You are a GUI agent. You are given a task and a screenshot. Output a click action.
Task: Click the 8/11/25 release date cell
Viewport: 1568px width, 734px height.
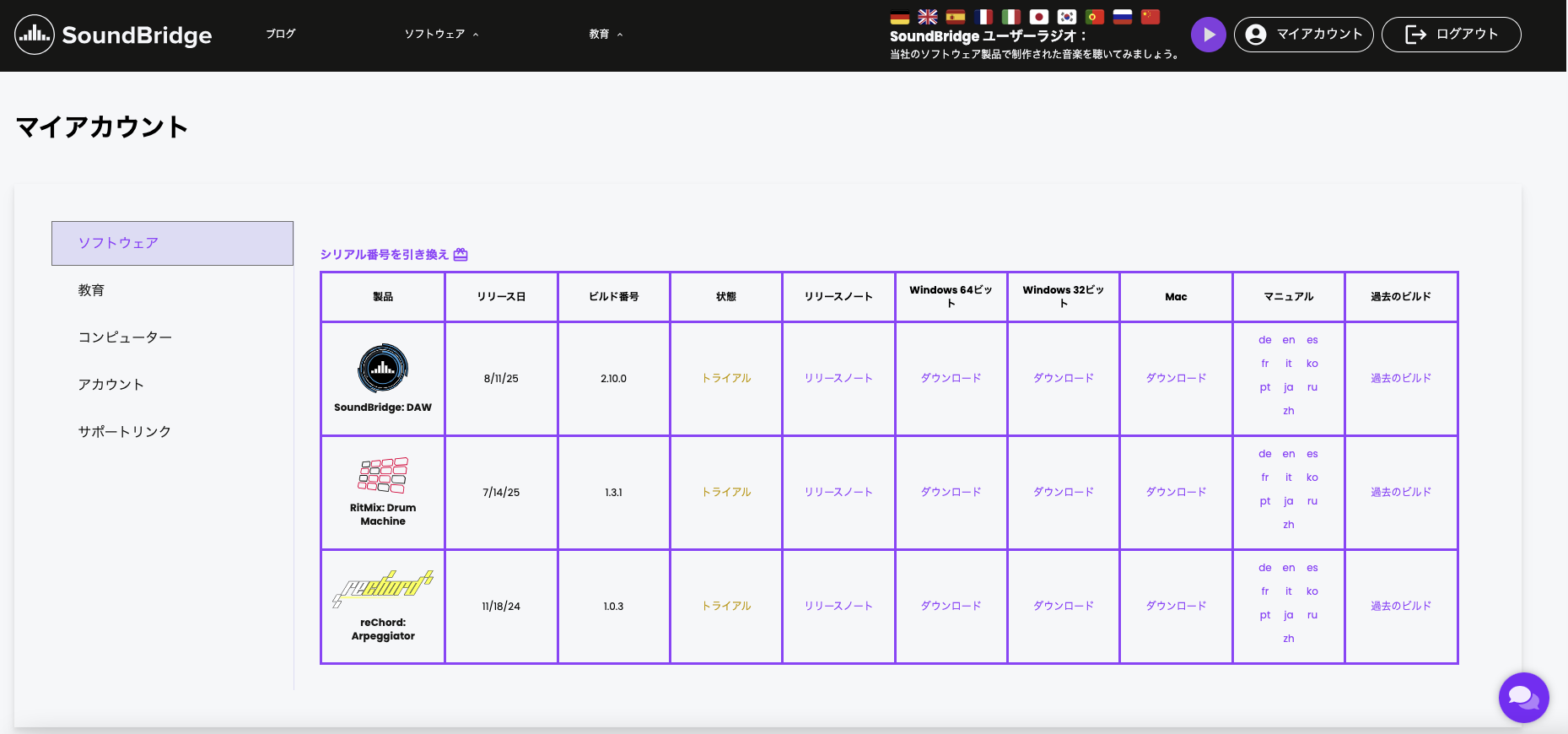click(x=501, y=379)
